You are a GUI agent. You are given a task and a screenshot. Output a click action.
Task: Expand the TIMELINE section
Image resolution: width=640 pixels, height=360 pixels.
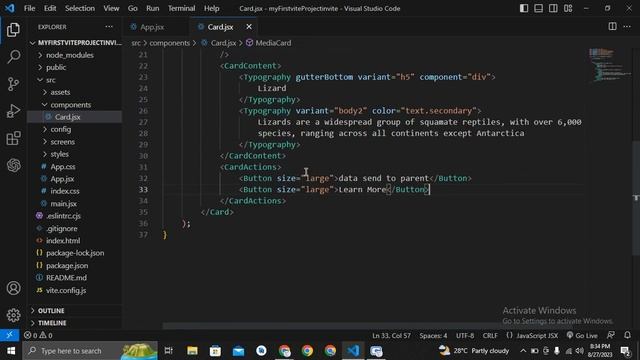coord(76,323)
